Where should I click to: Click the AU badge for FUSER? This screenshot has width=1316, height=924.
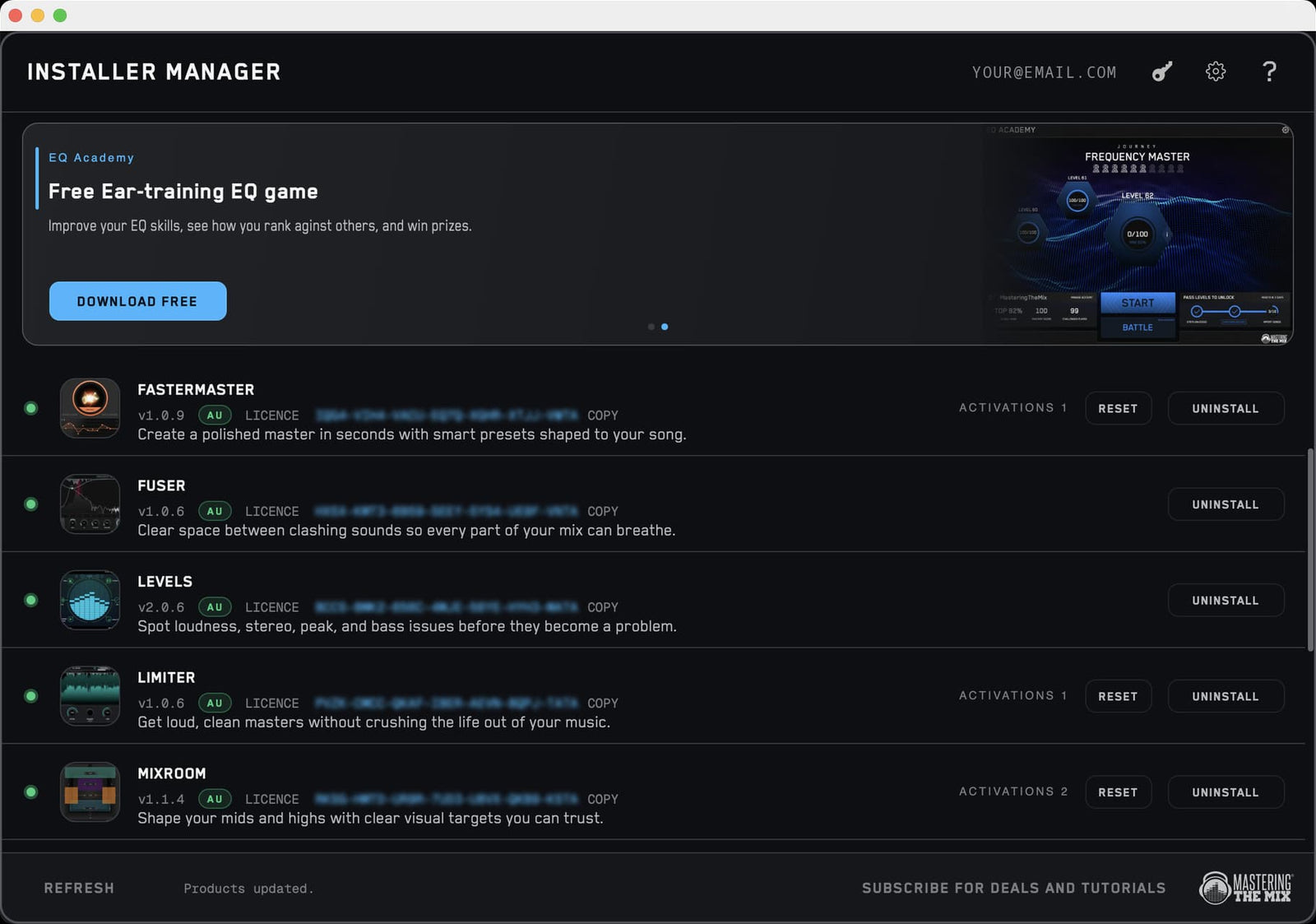(x=215, y=511)
